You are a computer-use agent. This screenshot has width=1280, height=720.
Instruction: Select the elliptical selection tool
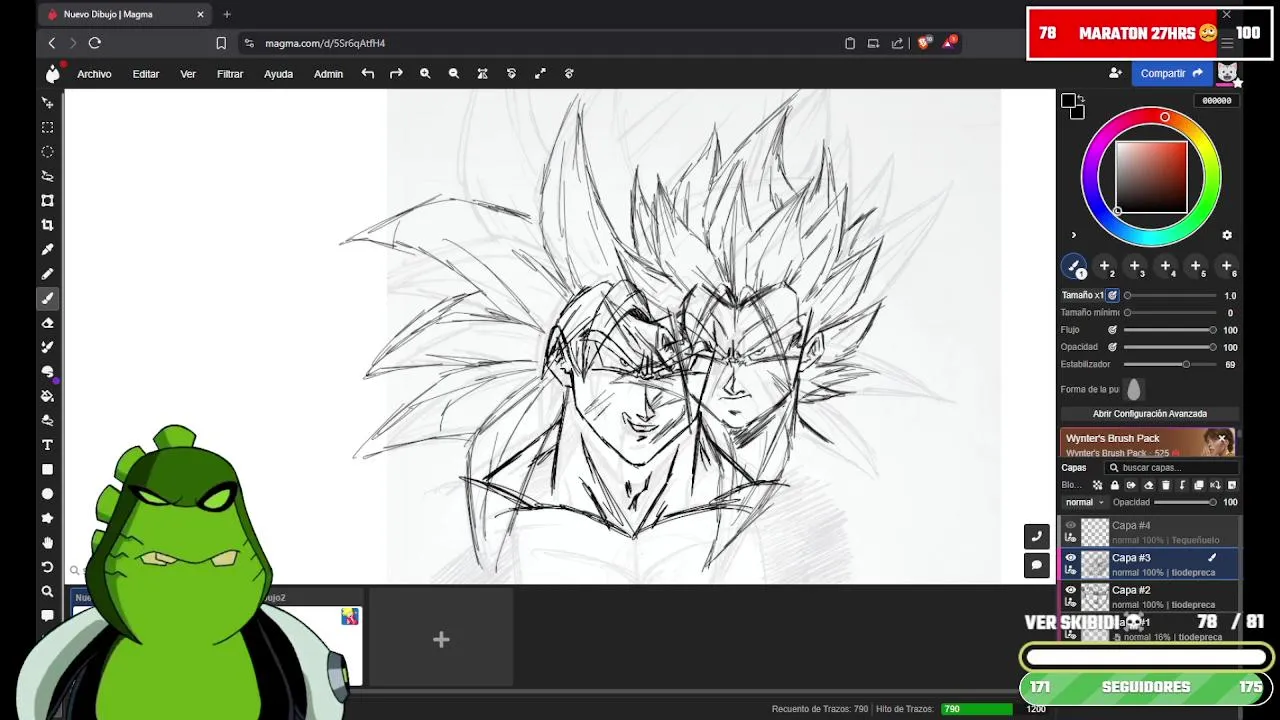coord(47,152)
